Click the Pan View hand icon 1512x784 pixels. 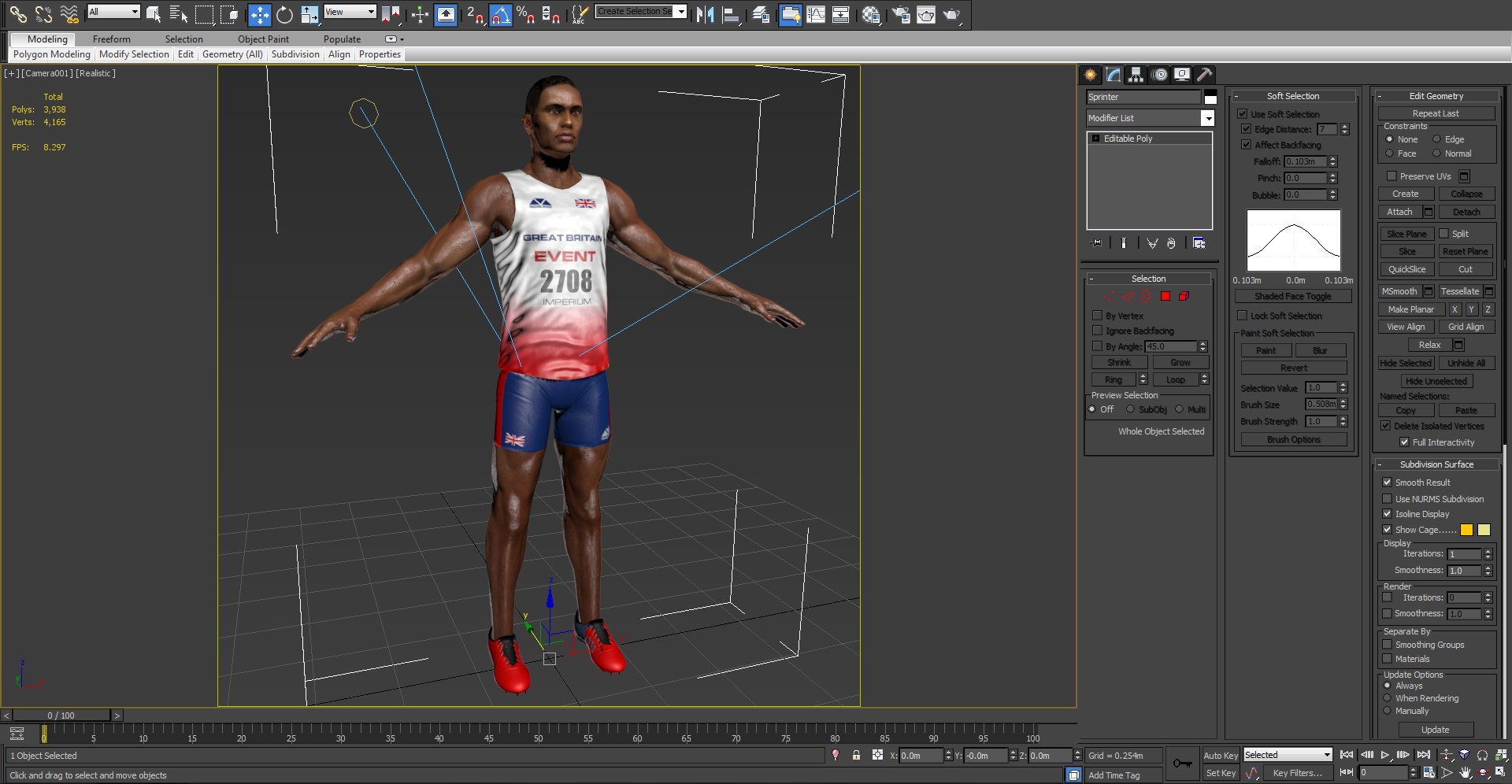1466,772
